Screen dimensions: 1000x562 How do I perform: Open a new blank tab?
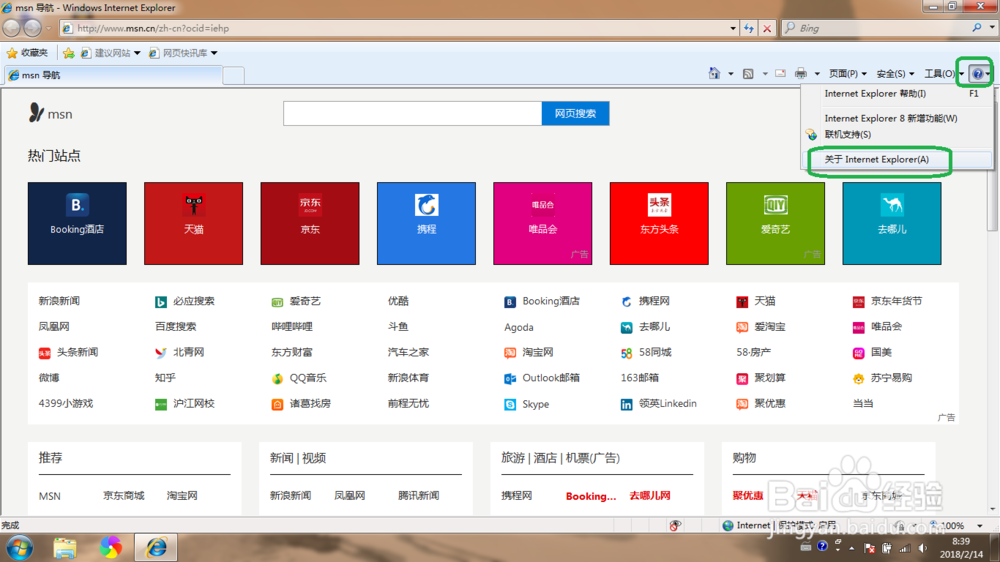pos(233,75)
